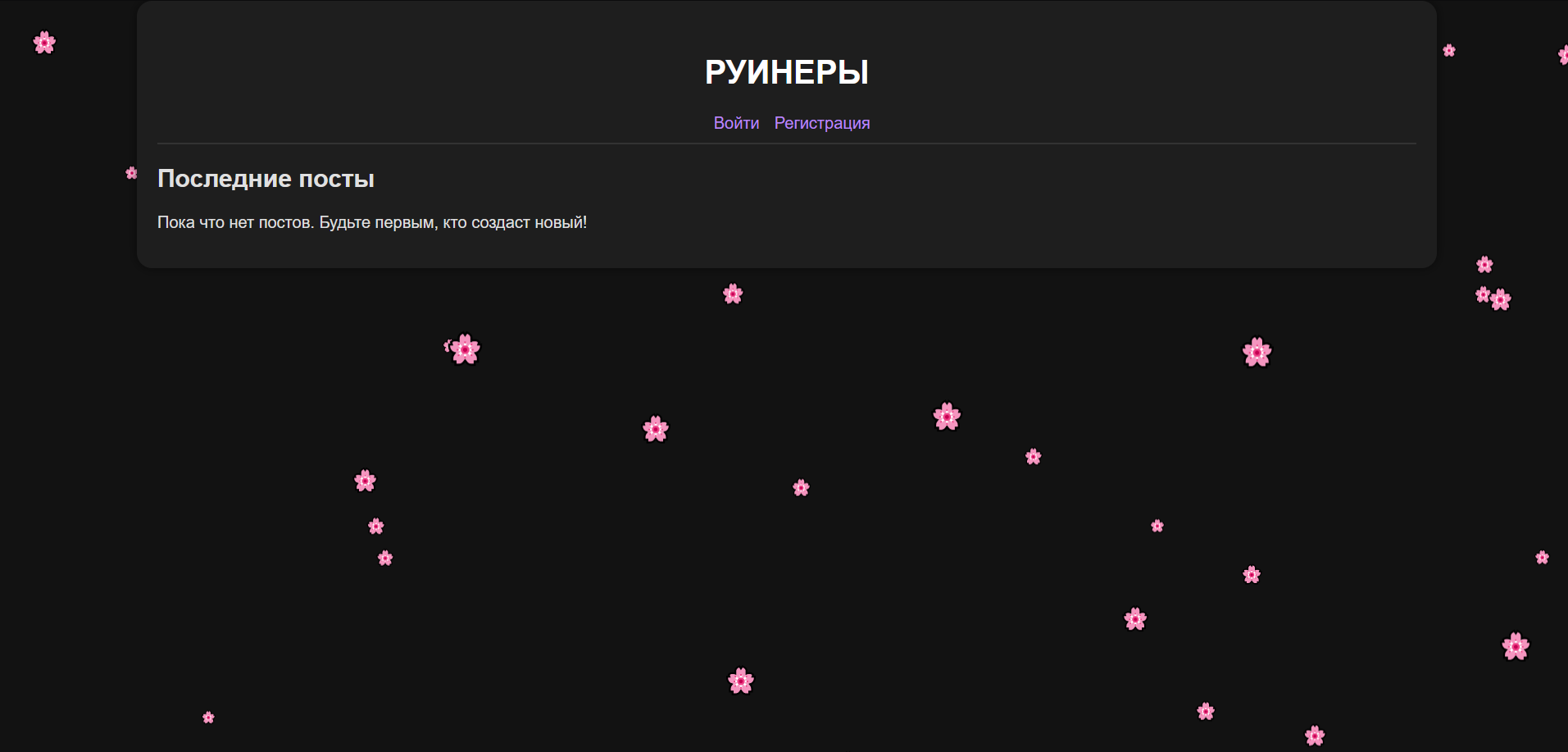Image resolution: width=1568 pixels, height=752 pixels.
Task: Click inside the dark posts card background
Action: [1148, 205]
